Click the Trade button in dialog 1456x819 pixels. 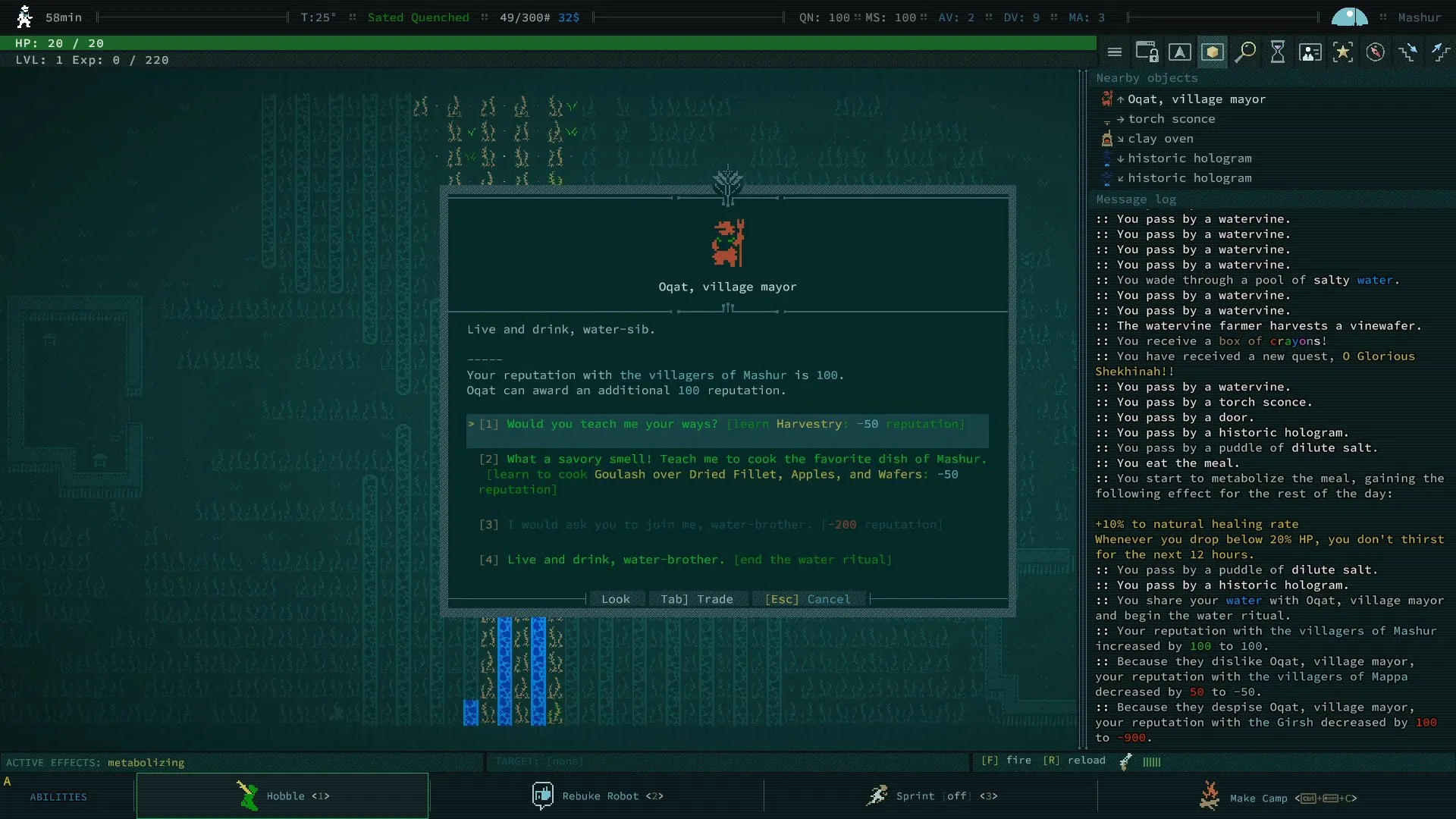point(697,599)
